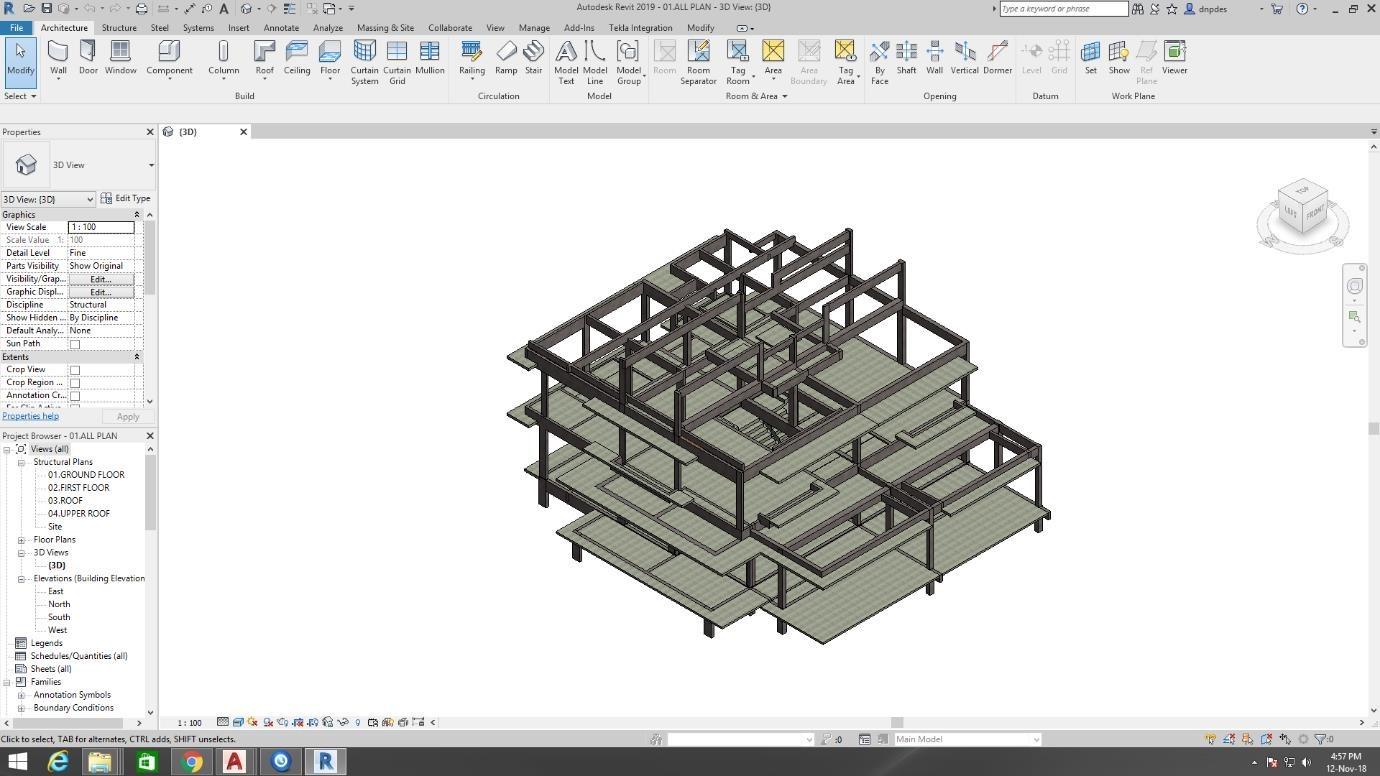This screenshot has height=776, width=1380.
Task: Switch to the Annotate ribbon tab
Action: tap(281, 28)
